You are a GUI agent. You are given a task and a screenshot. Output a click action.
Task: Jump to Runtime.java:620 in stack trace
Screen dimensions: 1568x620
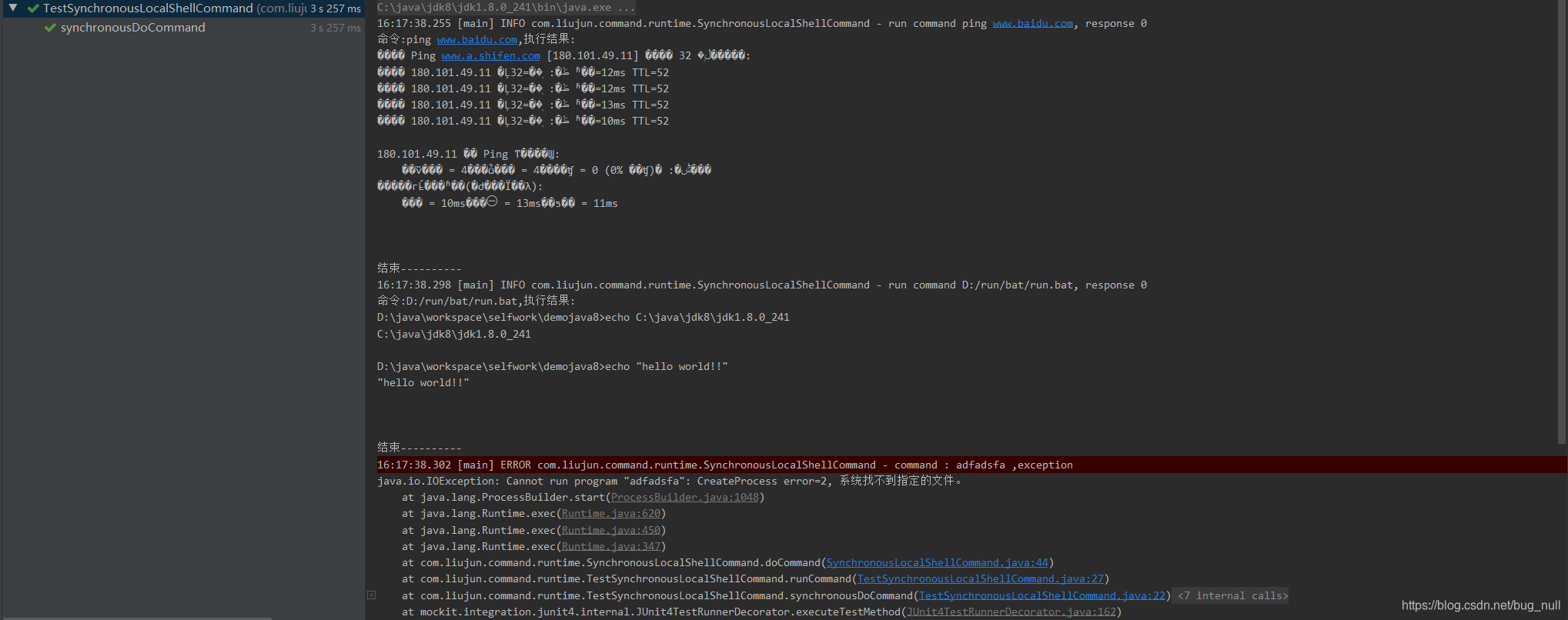610,514
